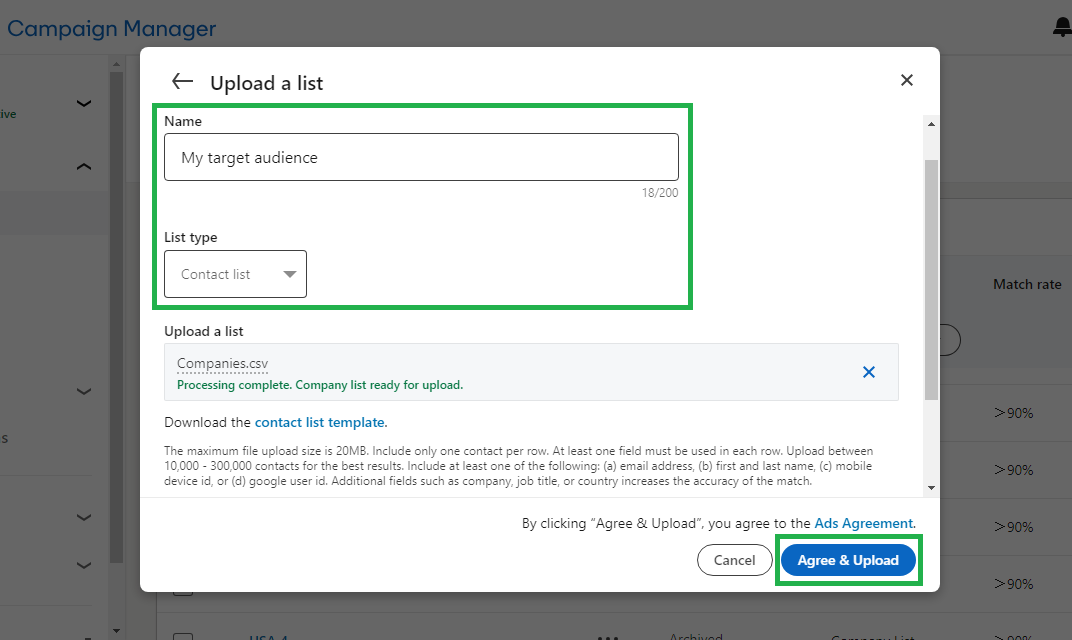Close the Upload a list dialog
The width and height of the screenshot is (1072, 640).
pos(907,80)
